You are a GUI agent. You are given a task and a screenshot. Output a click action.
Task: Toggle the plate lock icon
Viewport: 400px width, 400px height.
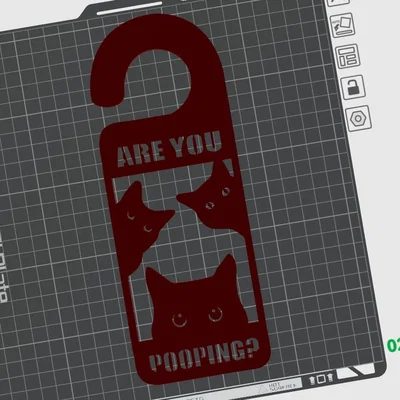tap(353, 87)
